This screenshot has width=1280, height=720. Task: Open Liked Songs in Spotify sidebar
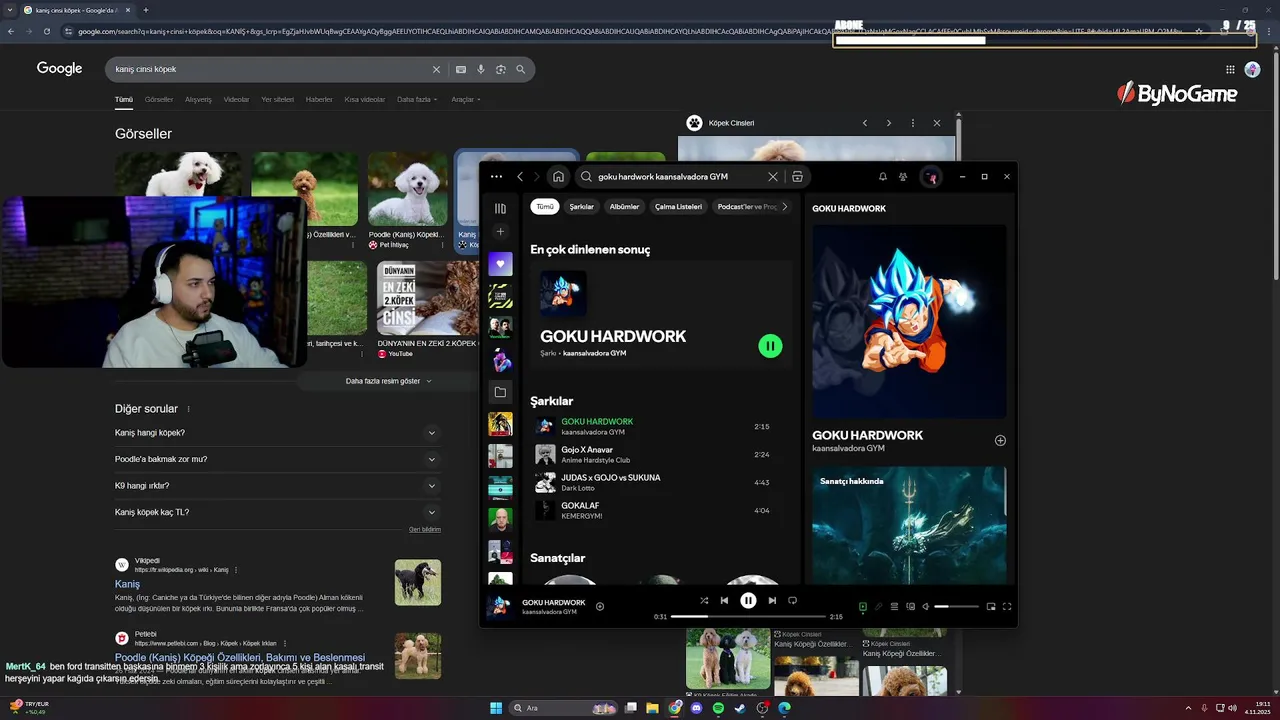coord(500,264)
